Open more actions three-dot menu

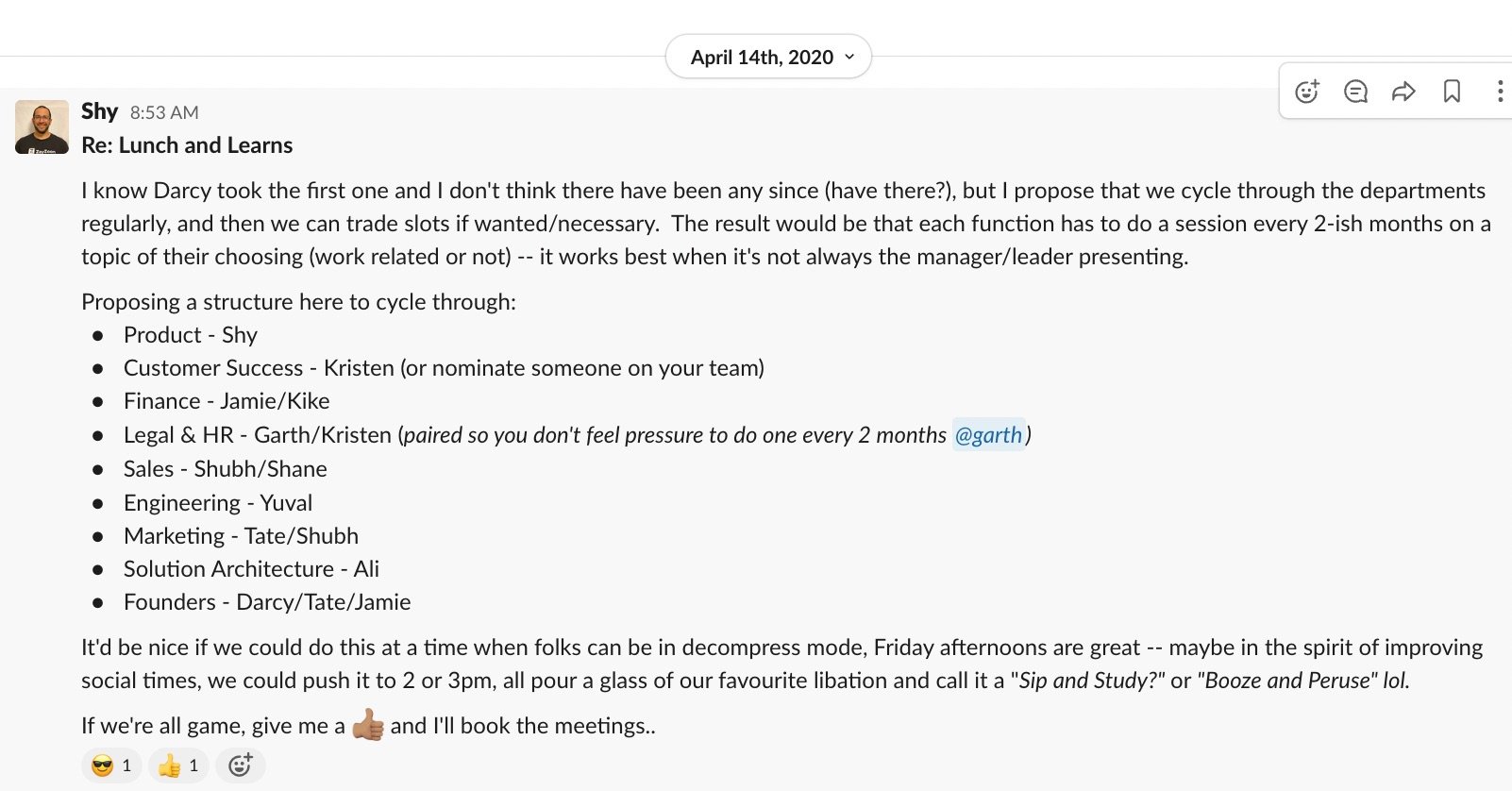pyautogui.click(x=1499, y=92)
